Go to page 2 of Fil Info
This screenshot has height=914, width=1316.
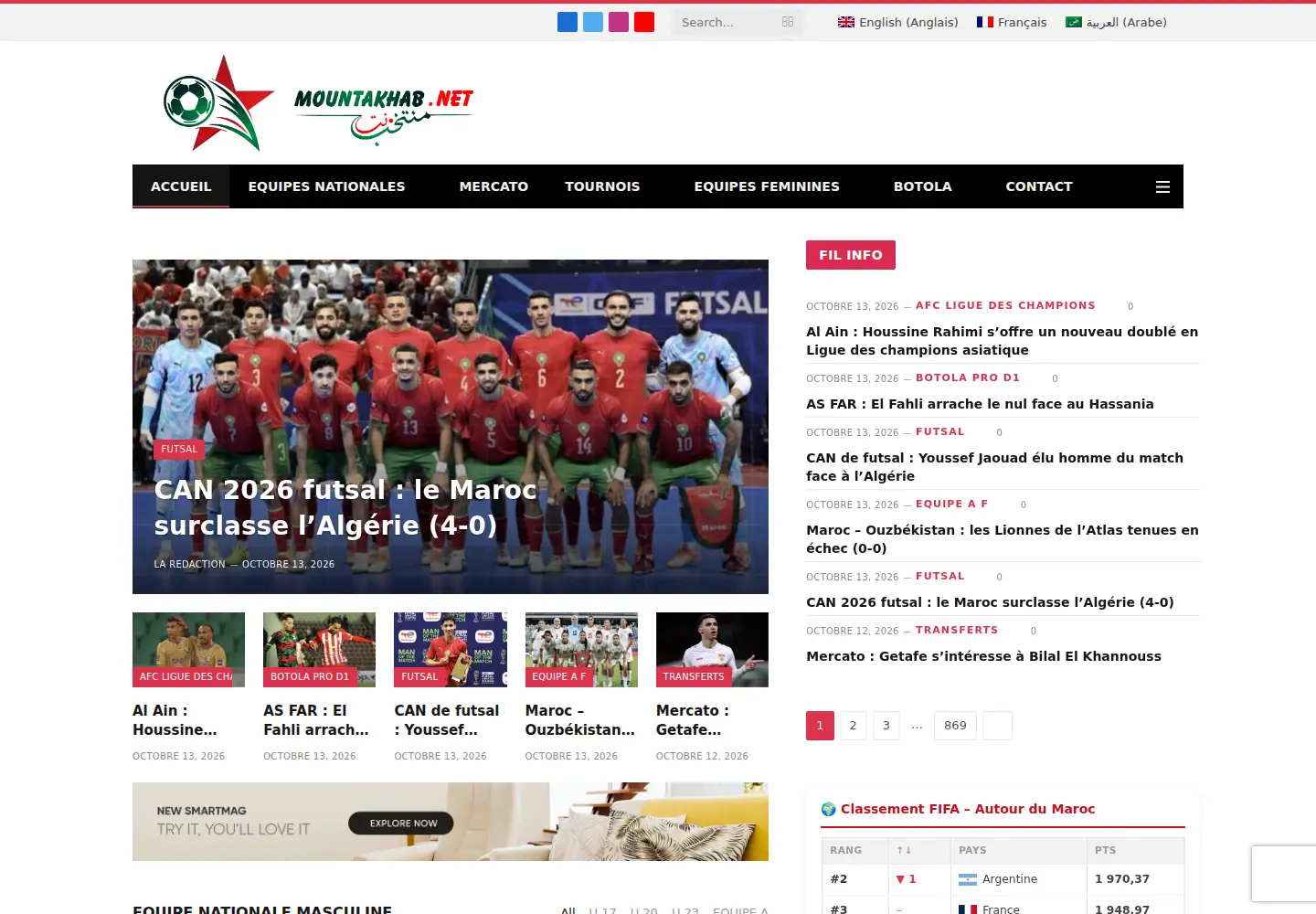[x=853, y=726]
